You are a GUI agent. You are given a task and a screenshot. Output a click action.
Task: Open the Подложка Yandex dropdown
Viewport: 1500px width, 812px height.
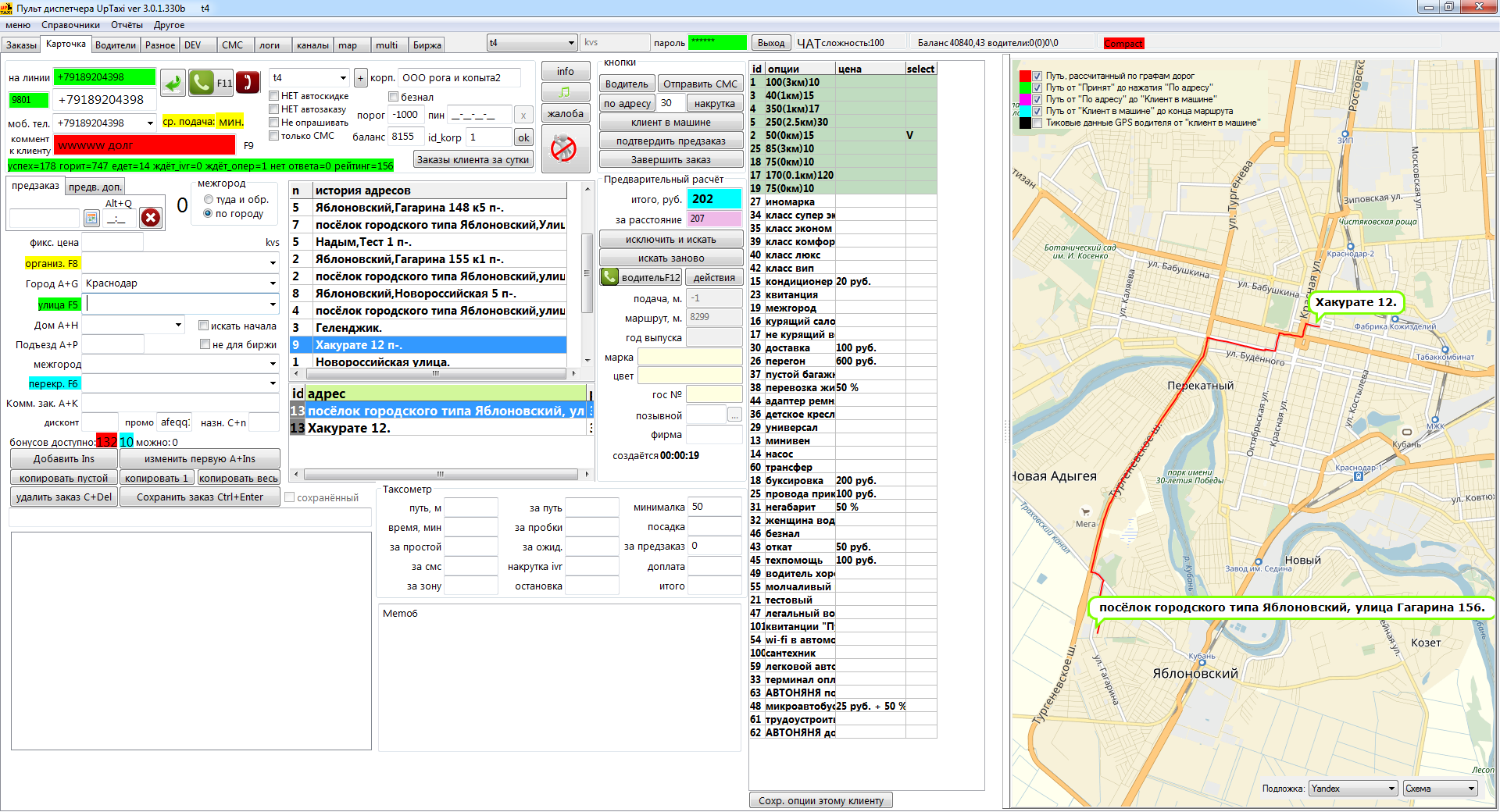[x=1391, y=789]
